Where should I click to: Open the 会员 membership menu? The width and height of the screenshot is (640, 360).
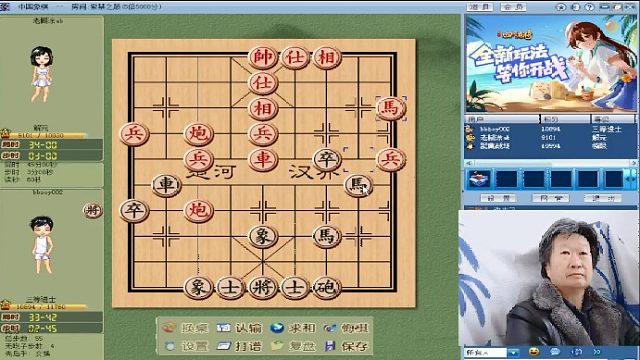tap(513, 7)
